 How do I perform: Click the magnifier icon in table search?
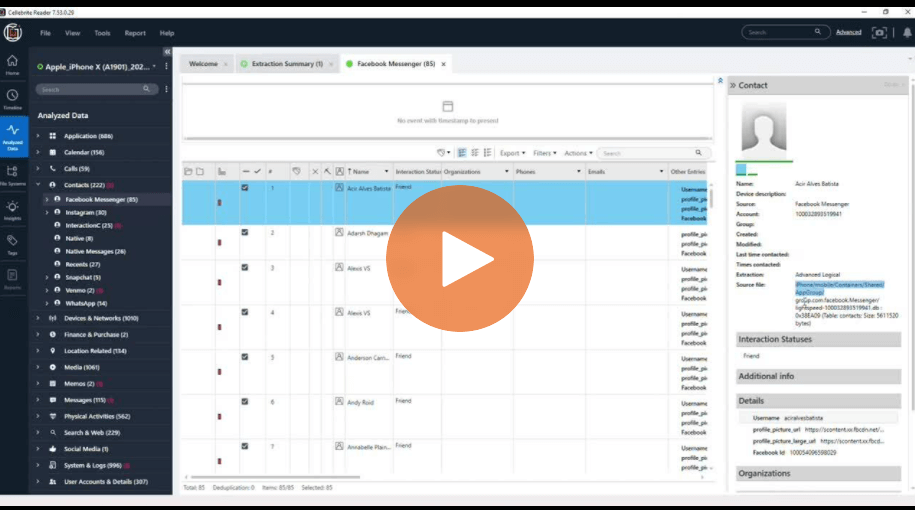click(x=699, y=153)
